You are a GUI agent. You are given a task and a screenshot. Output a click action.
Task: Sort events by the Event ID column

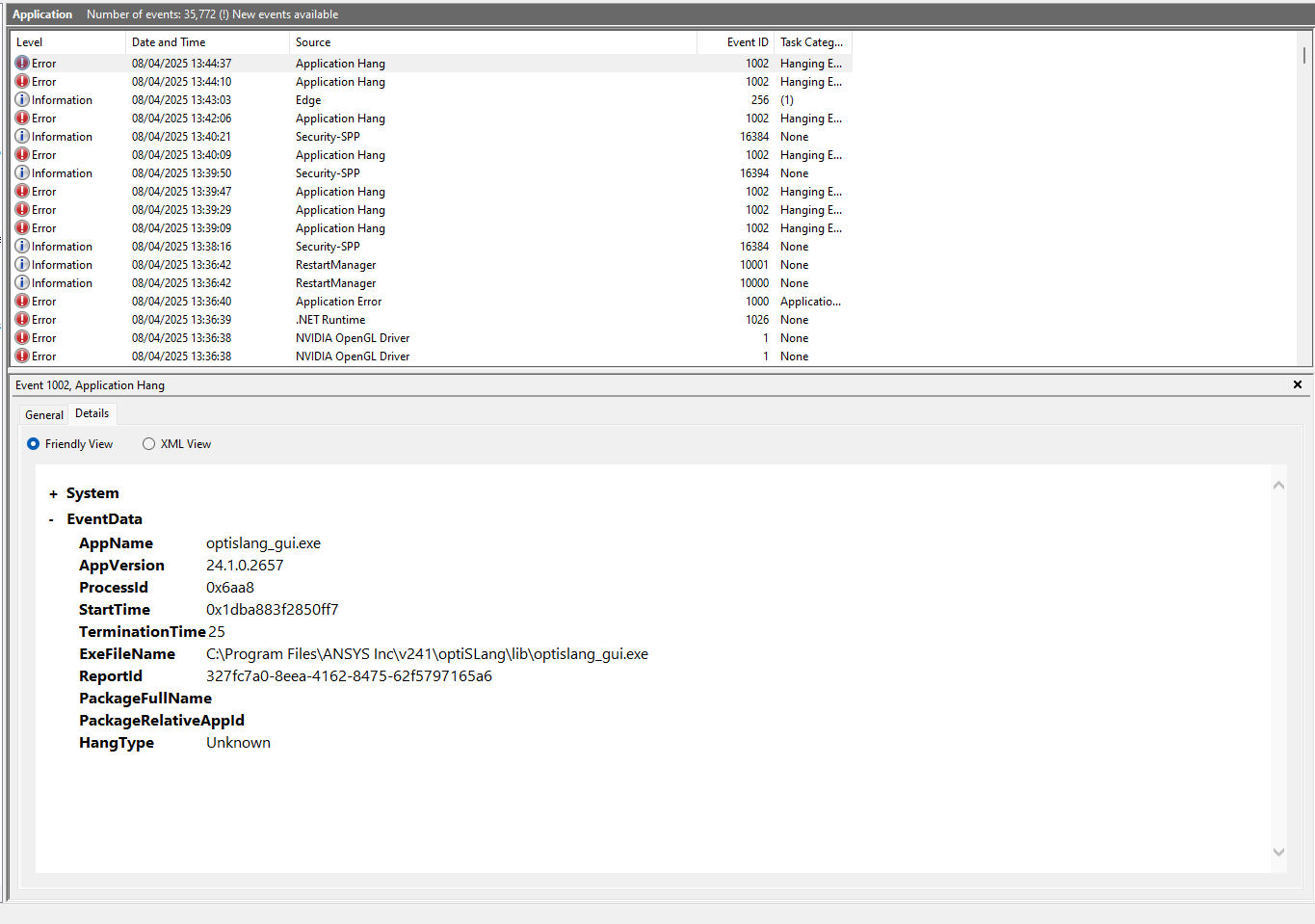click(735, 42)
